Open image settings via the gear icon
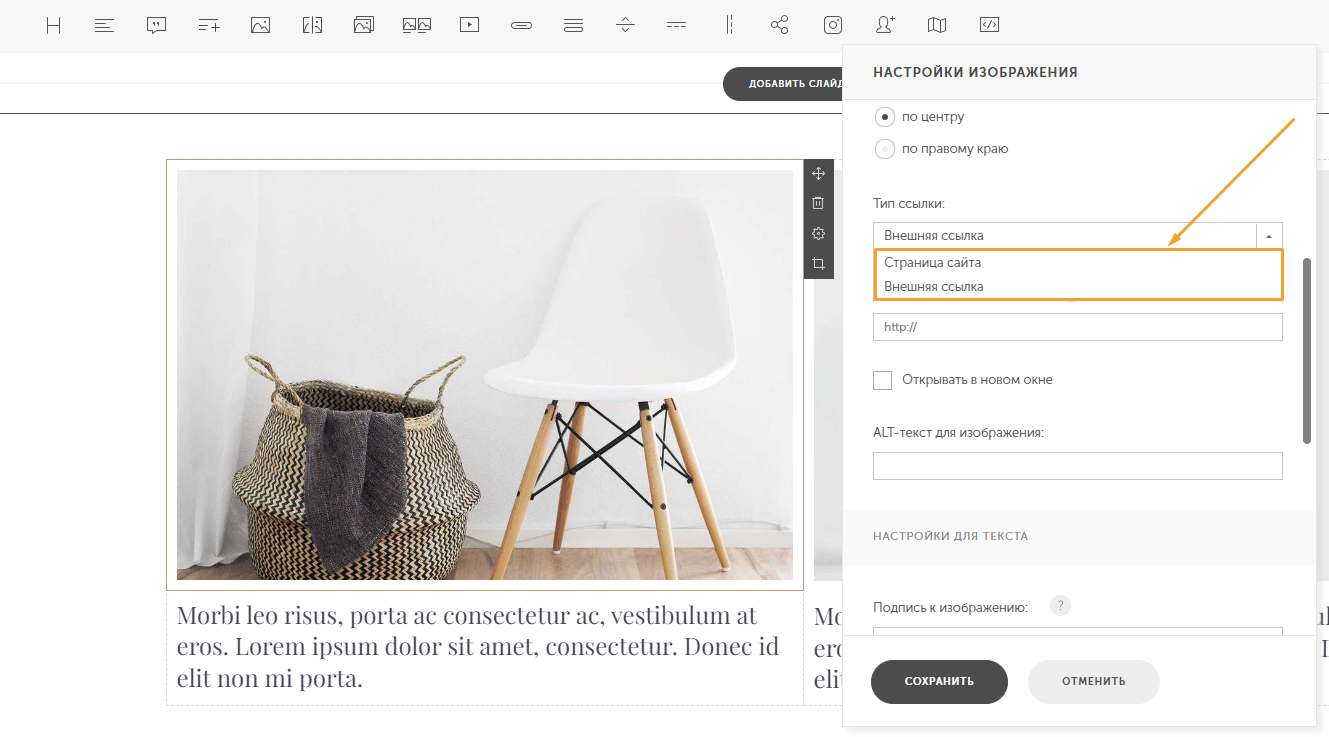The image size is (1329, 737). coord(818,233)
